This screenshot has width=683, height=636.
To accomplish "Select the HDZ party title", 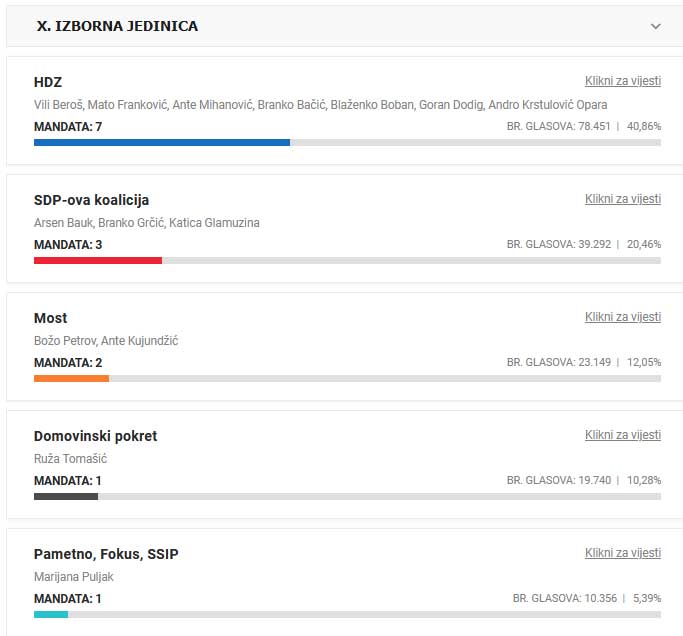I will (x=48, y=82).
